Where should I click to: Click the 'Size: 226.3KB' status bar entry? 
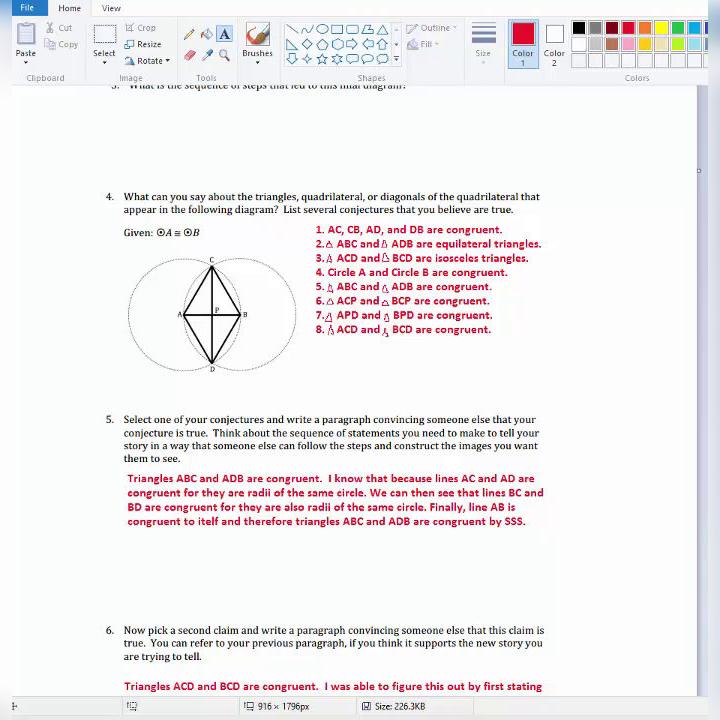coord(394,706)
